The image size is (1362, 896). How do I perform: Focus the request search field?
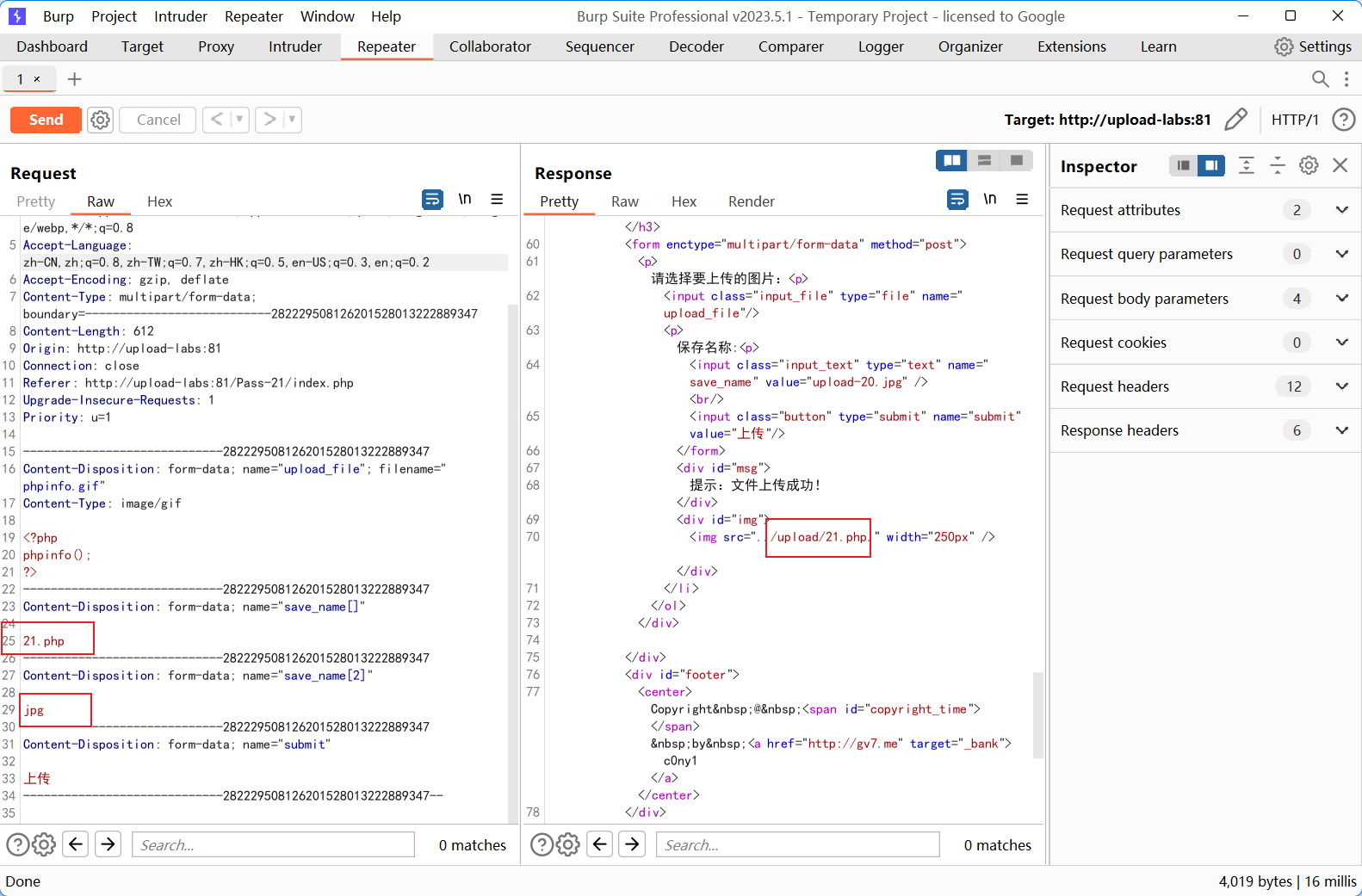(x=273, y=844)
